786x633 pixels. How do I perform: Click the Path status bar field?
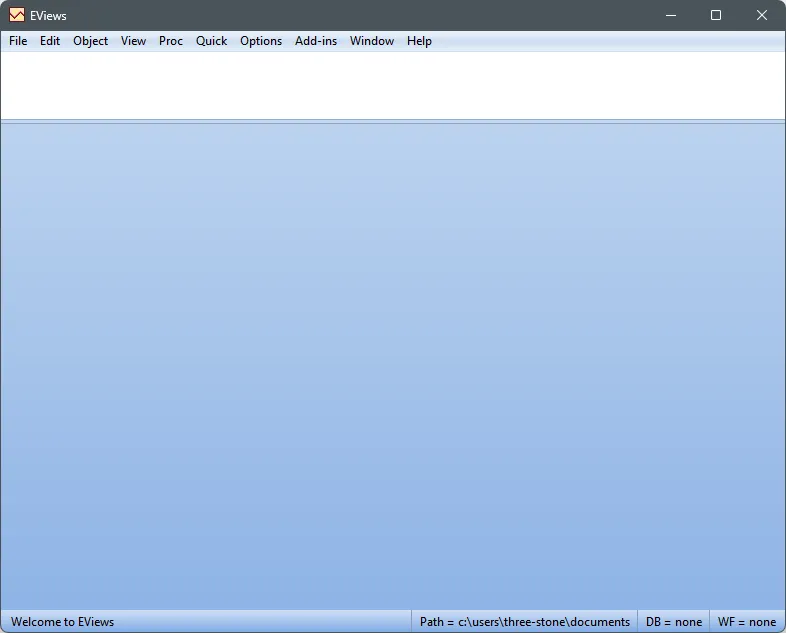[x=524, y=622]
